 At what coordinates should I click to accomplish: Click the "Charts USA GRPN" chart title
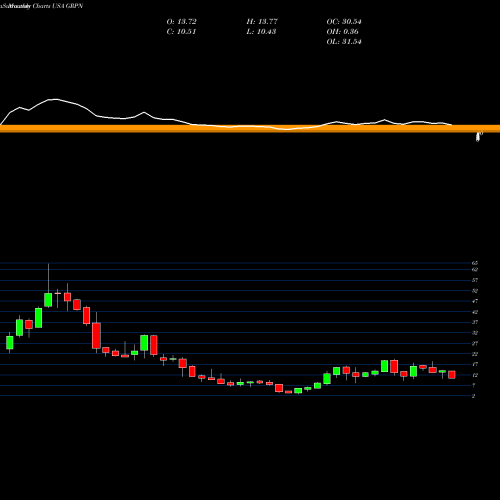(x=58, y=6)
